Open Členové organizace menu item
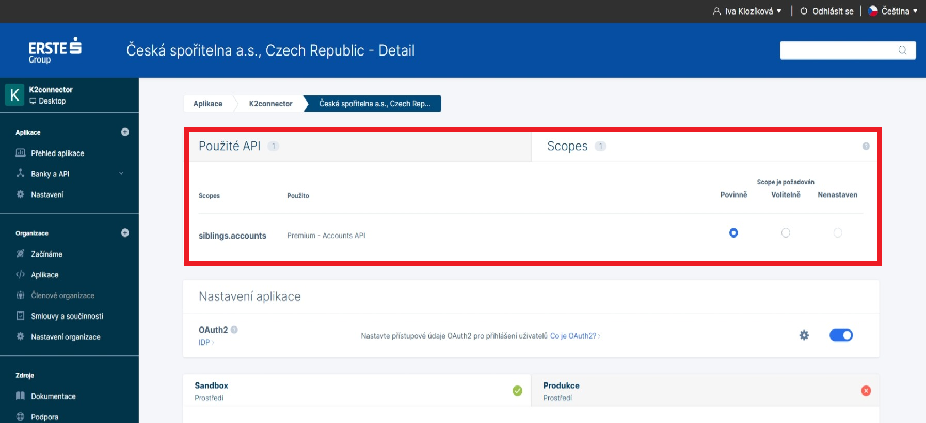Screen dimensions: 926x423 tap(62, 295)
